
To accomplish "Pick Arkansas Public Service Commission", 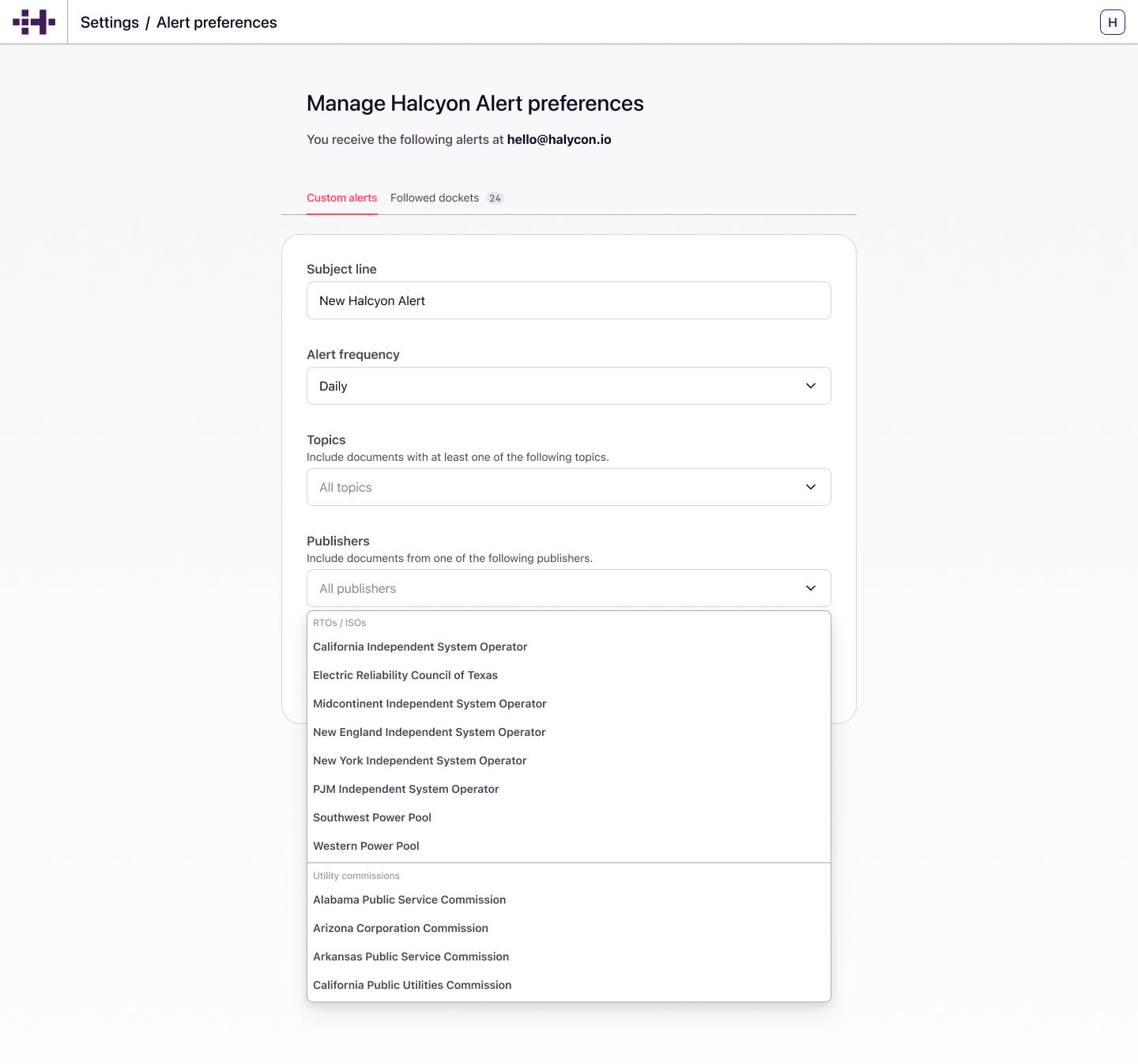I will 569,956.
